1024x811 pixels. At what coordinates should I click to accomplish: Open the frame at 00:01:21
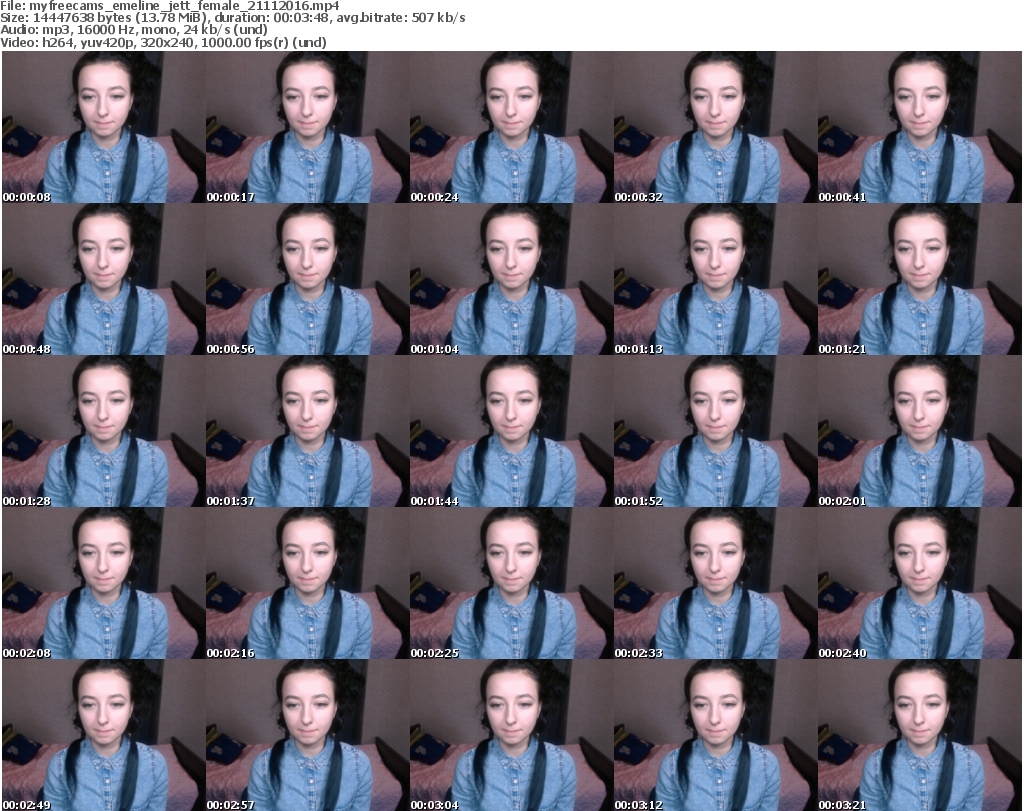(x=920, y=279)
